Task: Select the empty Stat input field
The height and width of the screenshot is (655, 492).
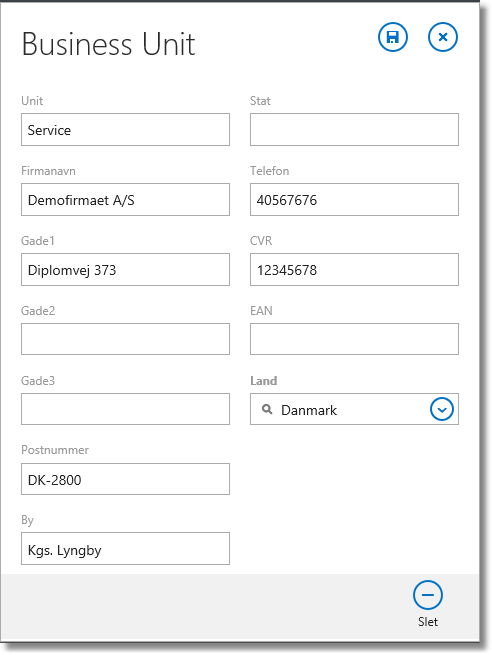Action: [x=354, y=129]
